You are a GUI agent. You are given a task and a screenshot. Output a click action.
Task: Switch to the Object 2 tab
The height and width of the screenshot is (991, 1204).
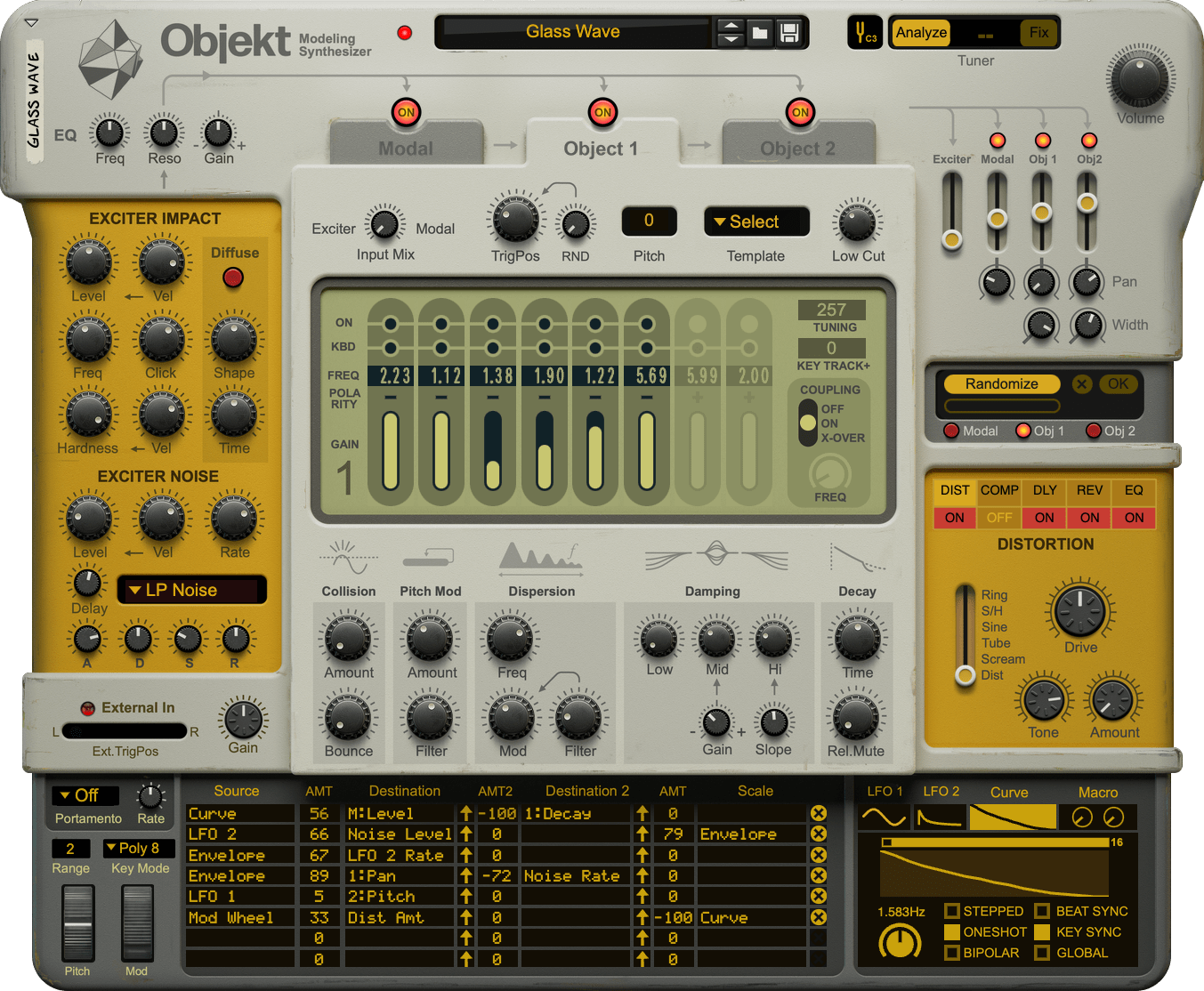(797, 149)
